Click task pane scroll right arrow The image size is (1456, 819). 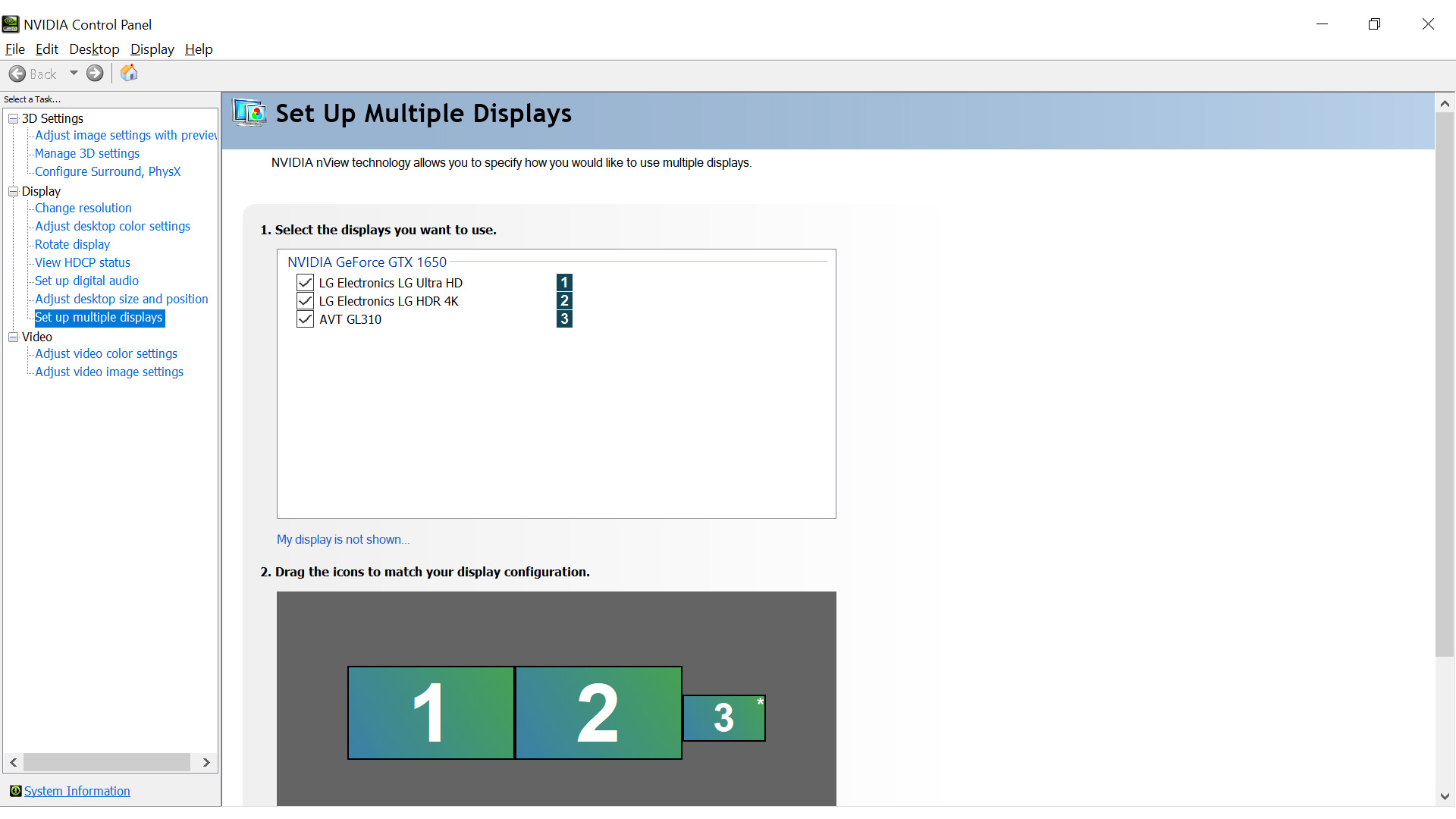tap(206, 762)
